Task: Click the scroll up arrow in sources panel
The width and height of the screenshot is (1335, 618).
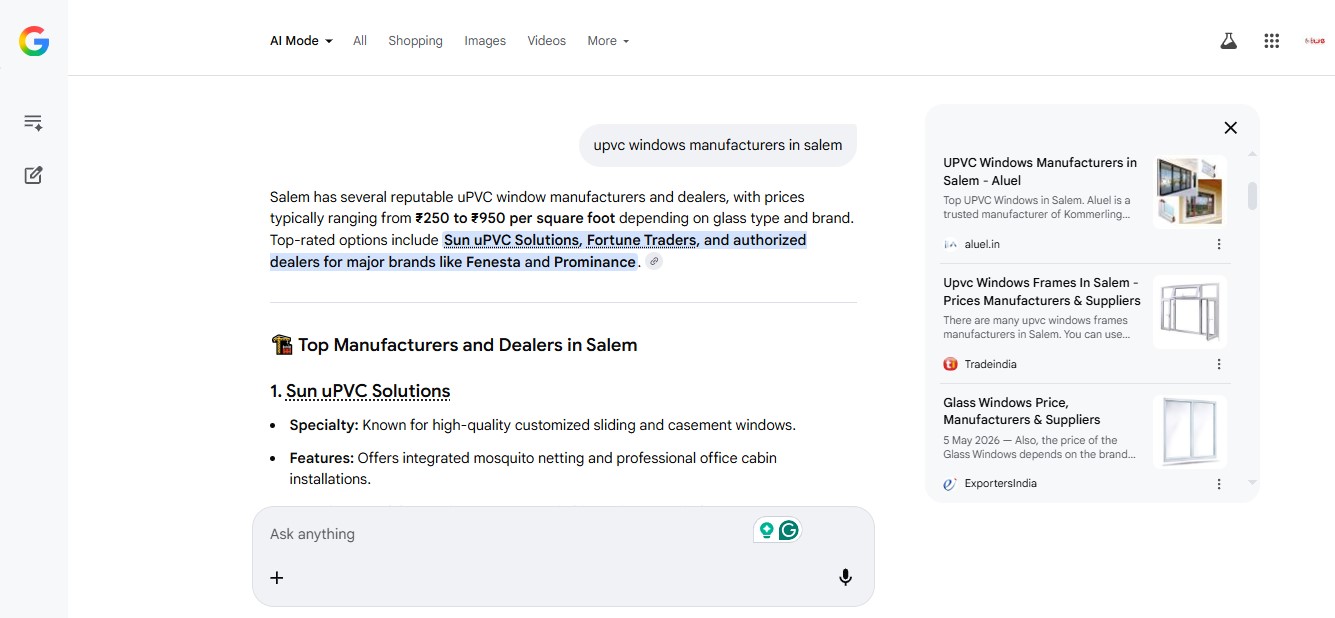Action: pos(1252,154)
